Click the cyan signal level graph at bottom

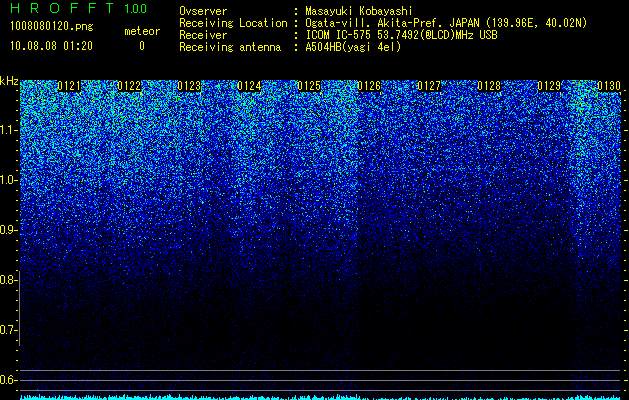[320, 397]
